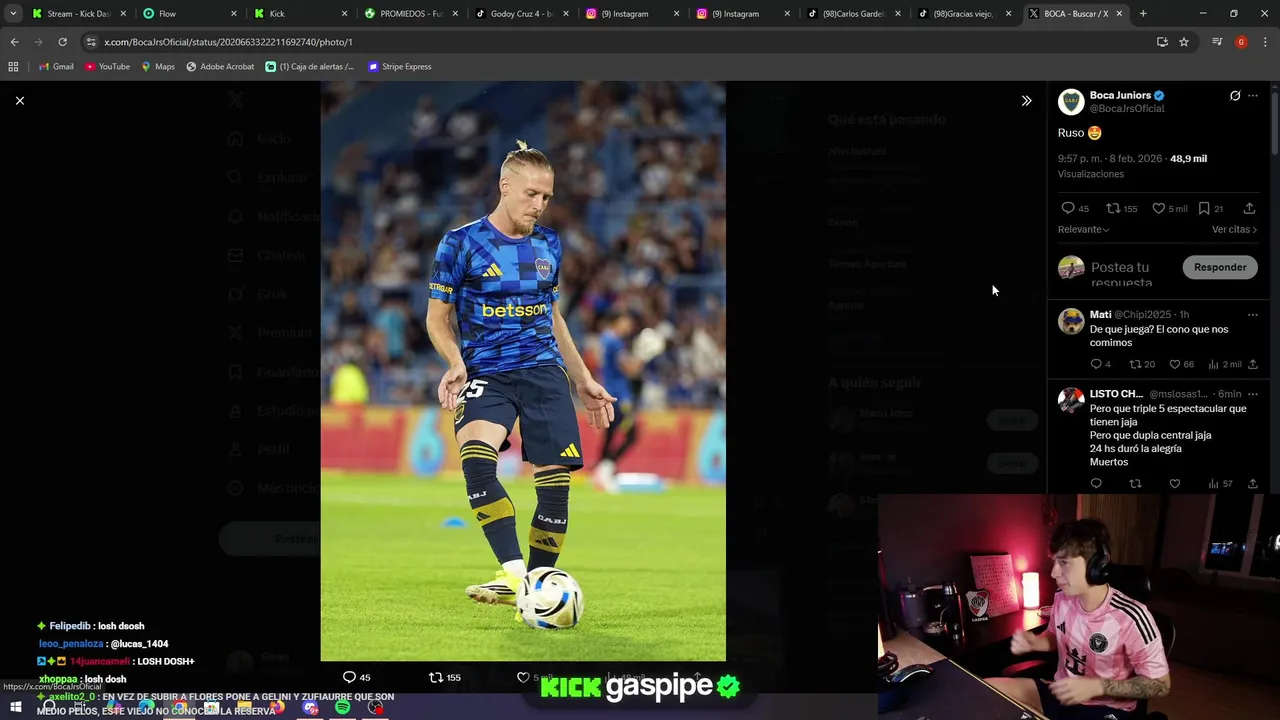The image size is (1280, 720).
Task: Open the more options menu on the Boca Juniors post
Action: click(x=1253, y=96)
